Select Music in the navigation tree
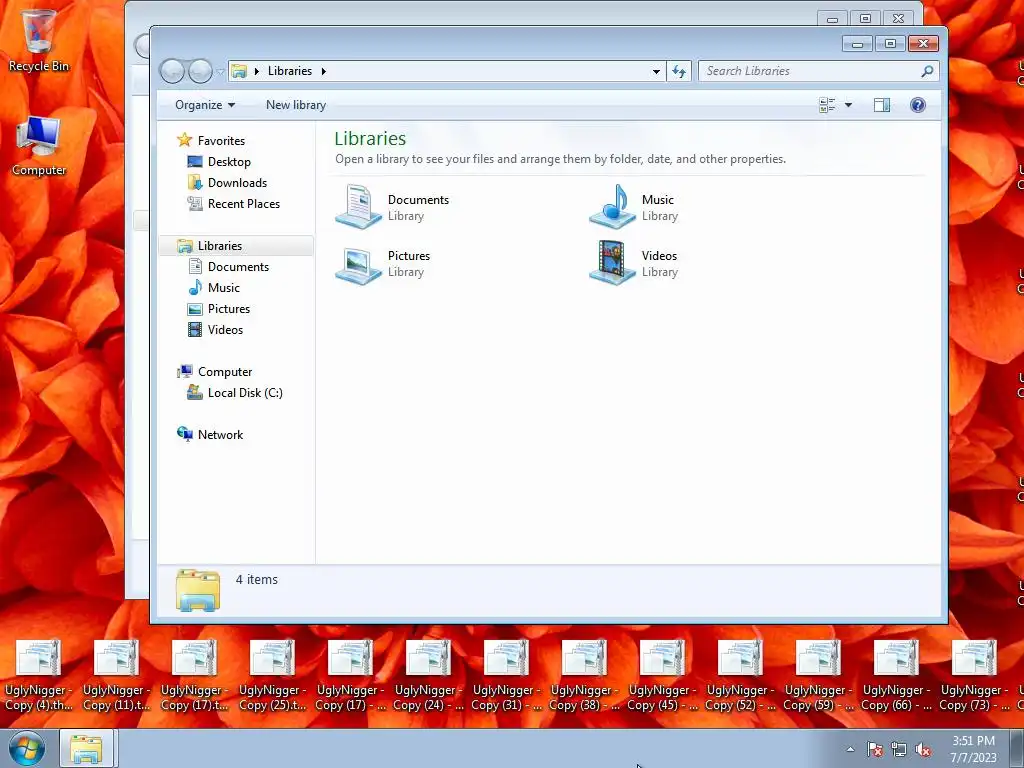Image resolution: width=1024 pixels, height=768 pixels. point(223,288)
